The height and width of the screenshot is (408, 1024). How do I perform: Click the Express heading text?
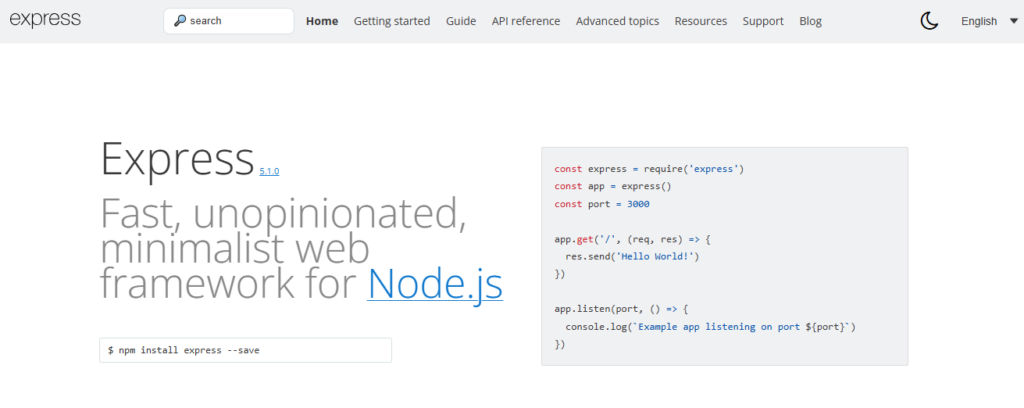(177, 159)
